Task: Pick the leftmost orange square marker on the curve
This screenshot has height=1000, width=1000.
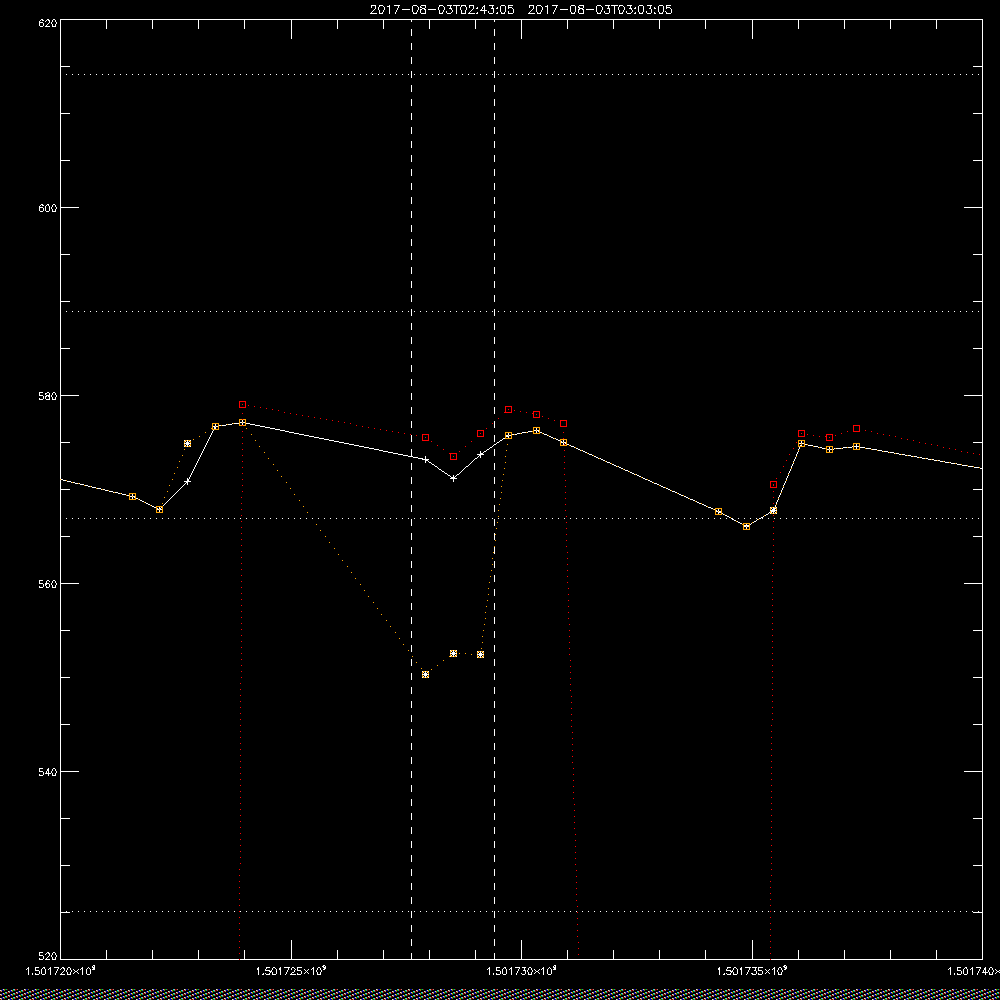Action: point(132,496)
